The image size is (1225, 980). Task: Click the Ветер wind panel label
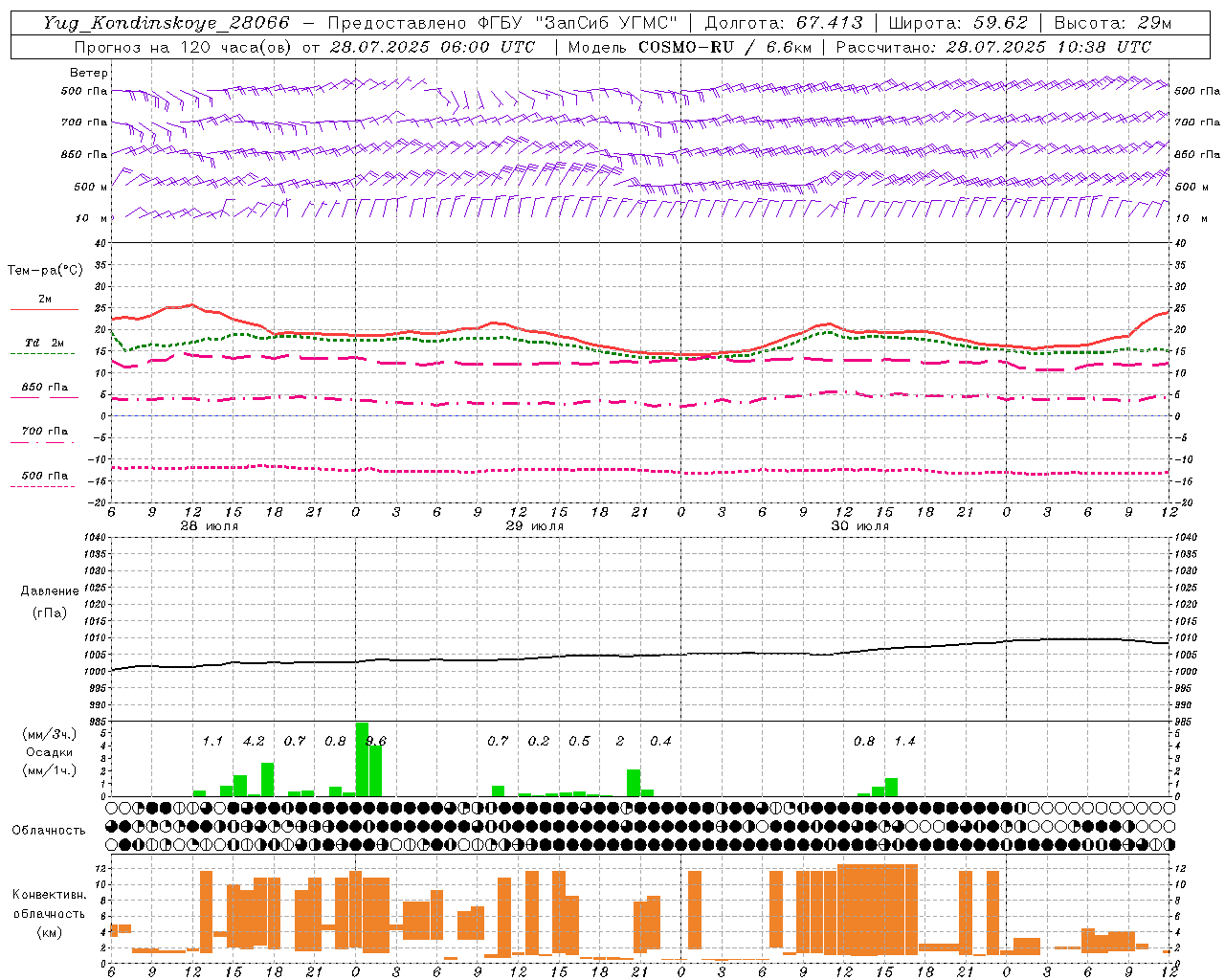89,73
